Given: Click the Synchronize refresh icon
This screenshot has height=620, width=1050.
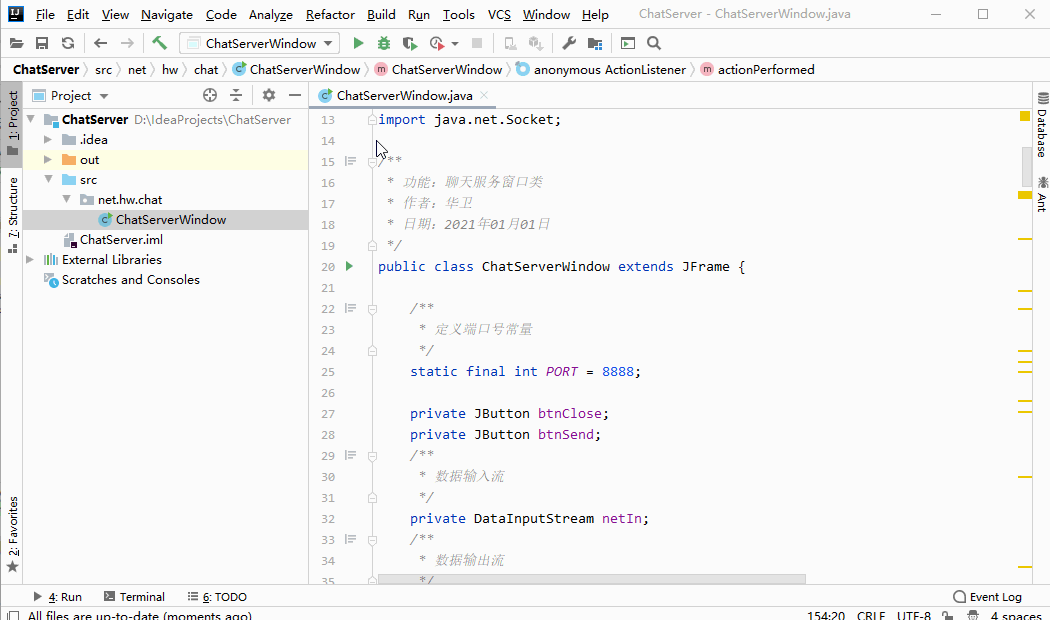Looking at the screenshot, I should pos(68,44).
